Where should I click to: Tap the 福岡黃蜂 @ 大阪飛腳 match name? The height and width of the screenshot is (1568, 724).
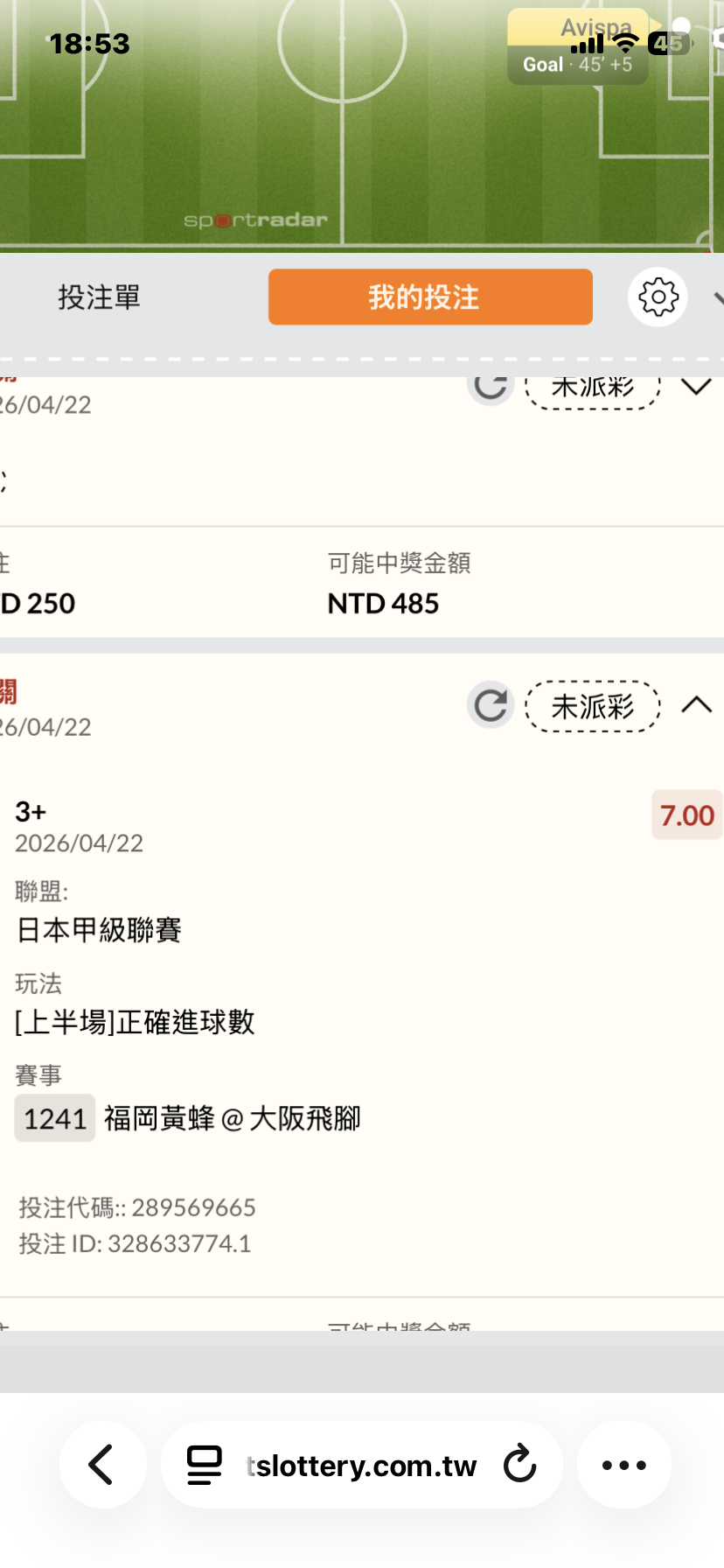click(233, 1118)
